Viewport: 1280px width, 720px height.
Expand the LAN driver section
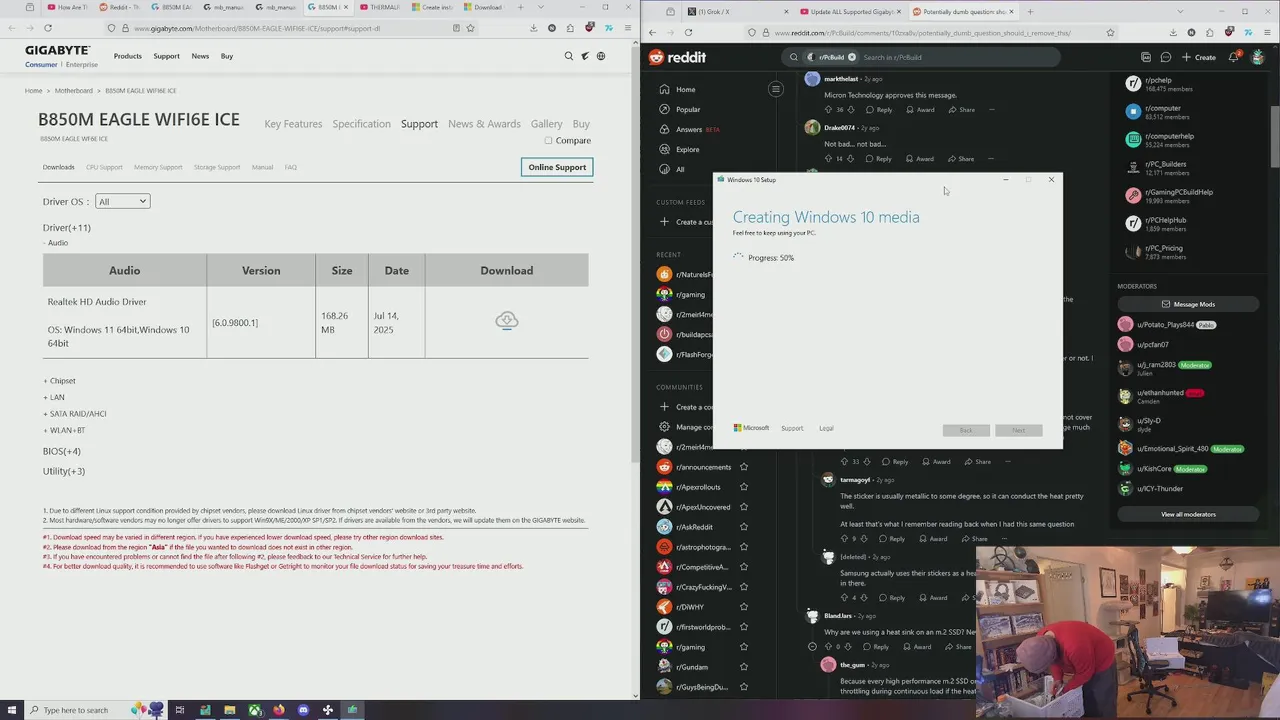(x=53, y=397)
